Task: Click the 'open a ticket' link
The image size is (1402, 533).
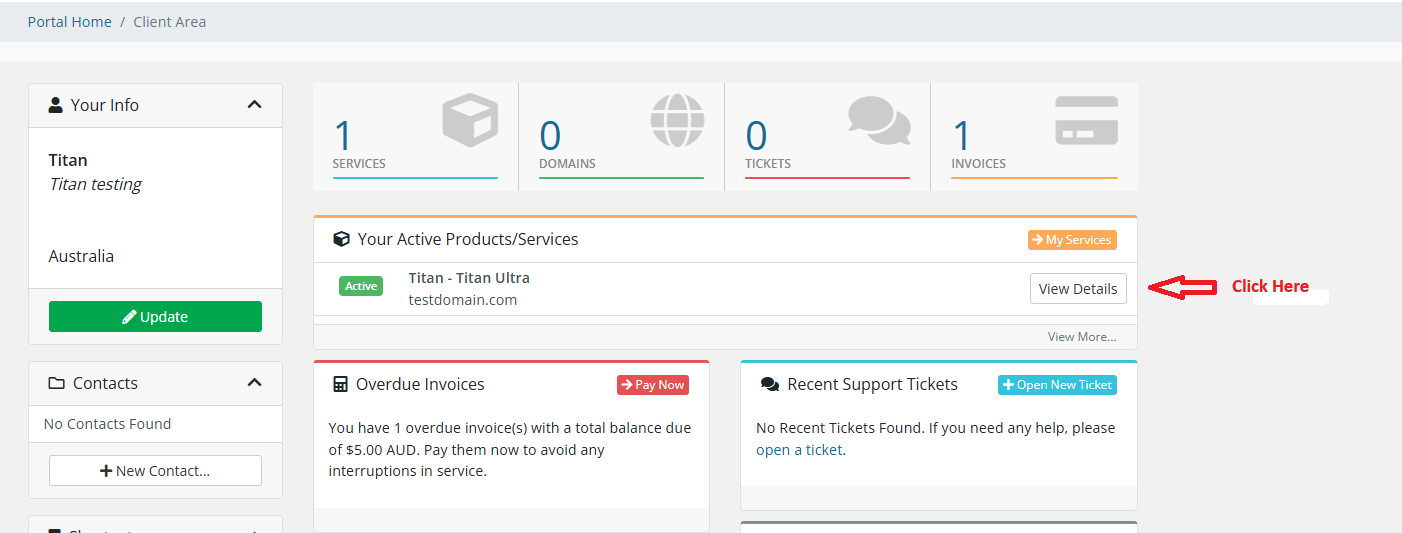Action: [799, 450]
